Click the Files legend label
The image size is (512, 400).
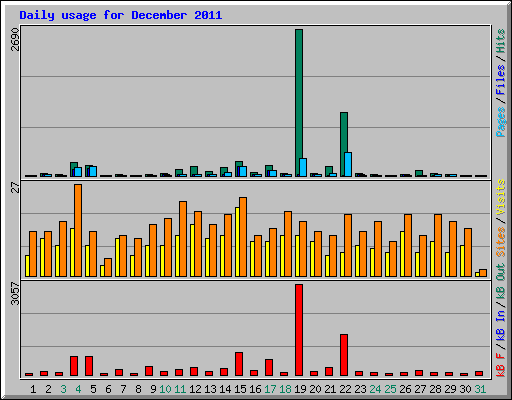coord(501,79)
